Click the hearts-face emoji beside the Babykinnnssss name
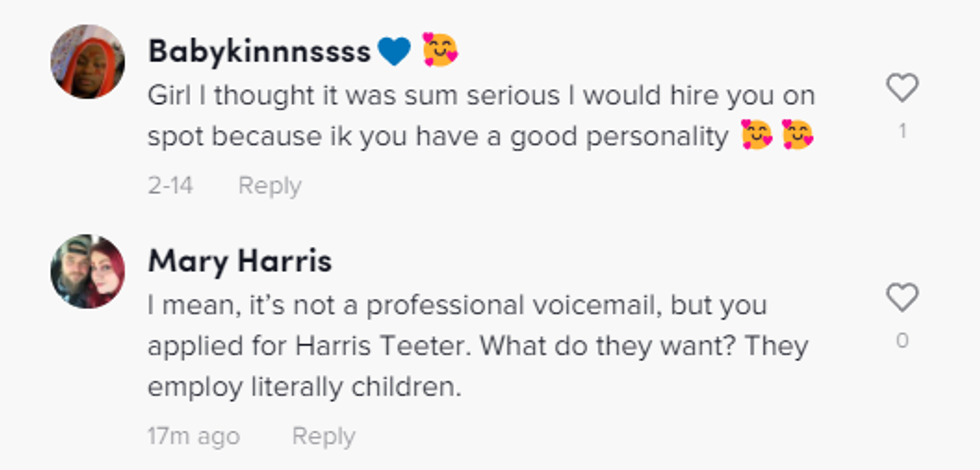Screen dimensions: 980x470 pyautogui.click(x=439, y=50)
